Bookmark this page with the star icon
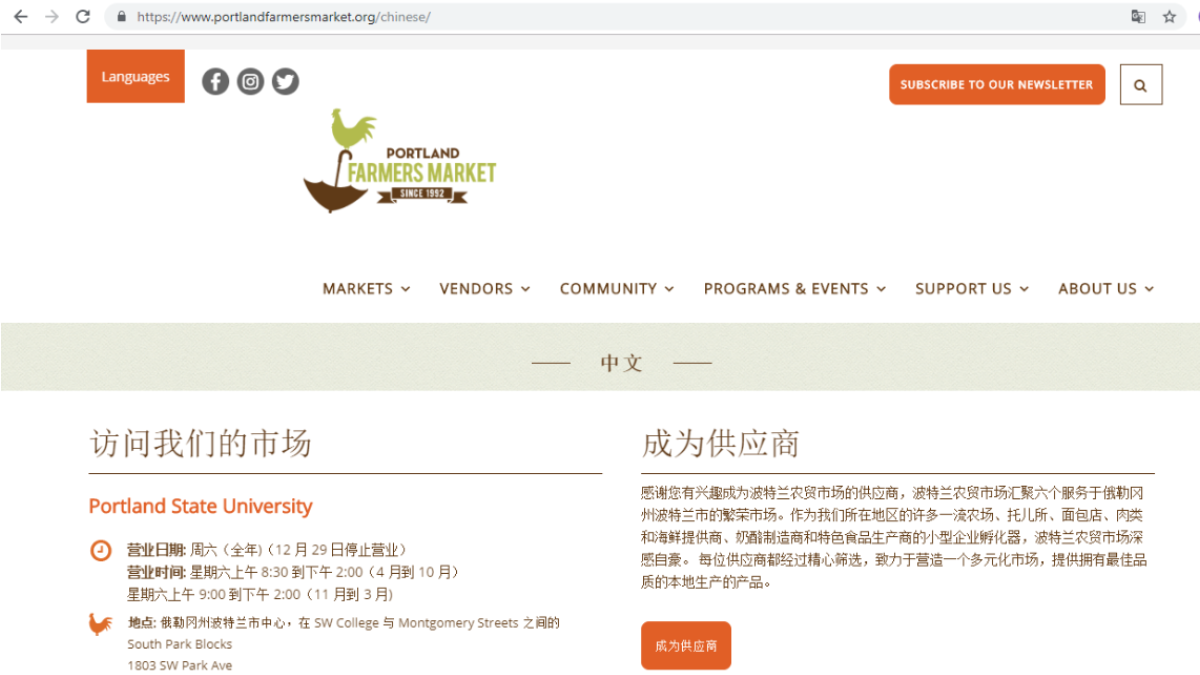The height and width of the screenshot is (675, 1200). [x=1169, y=16]
